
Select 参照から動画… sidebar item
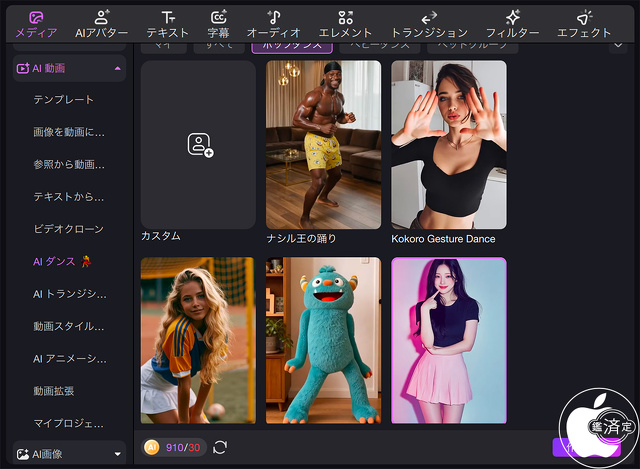(x=69, y=164)
